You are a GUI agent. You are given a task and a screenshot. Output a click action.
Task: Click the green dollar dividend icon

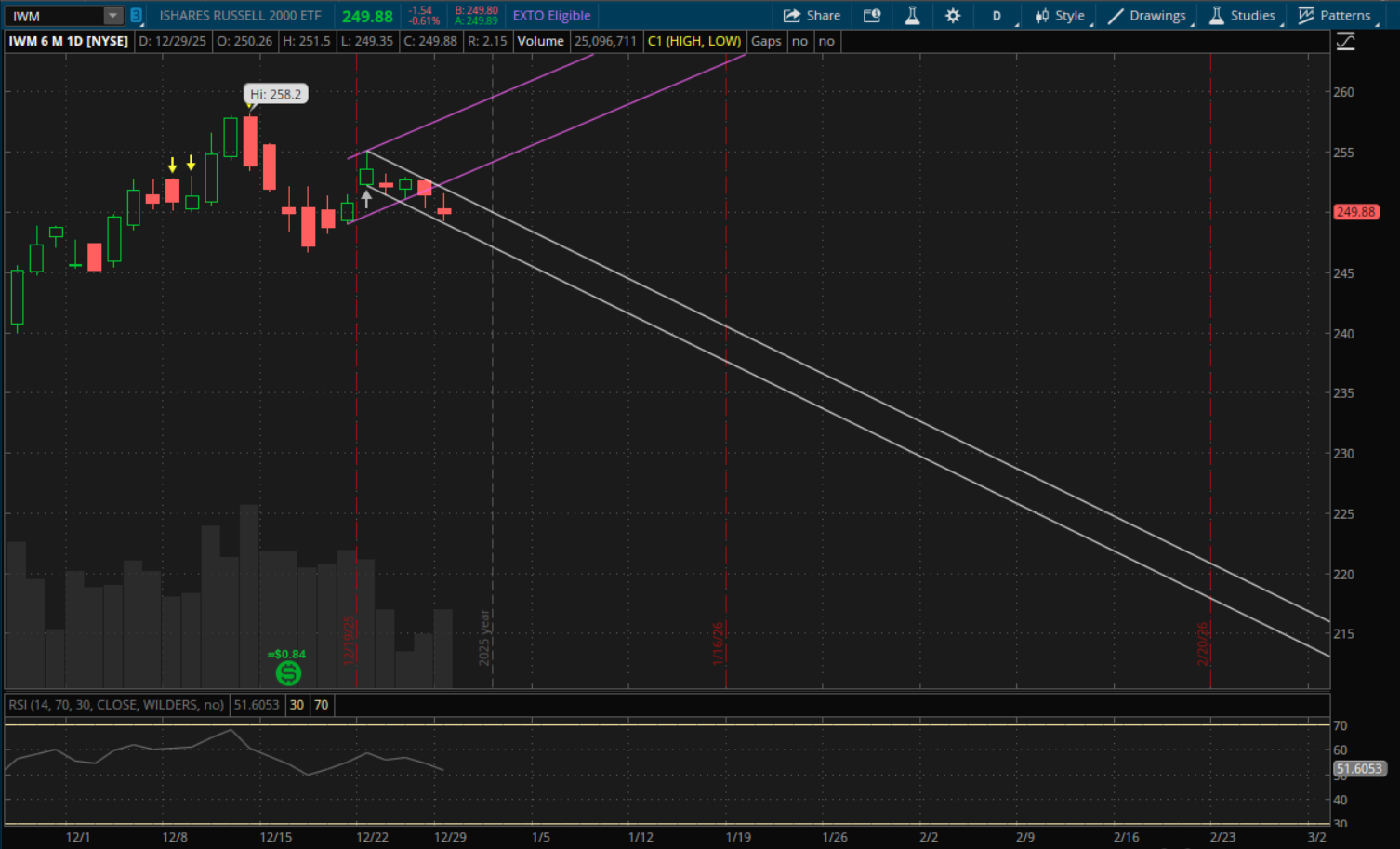pyautogui.click(x=288, y=673)
